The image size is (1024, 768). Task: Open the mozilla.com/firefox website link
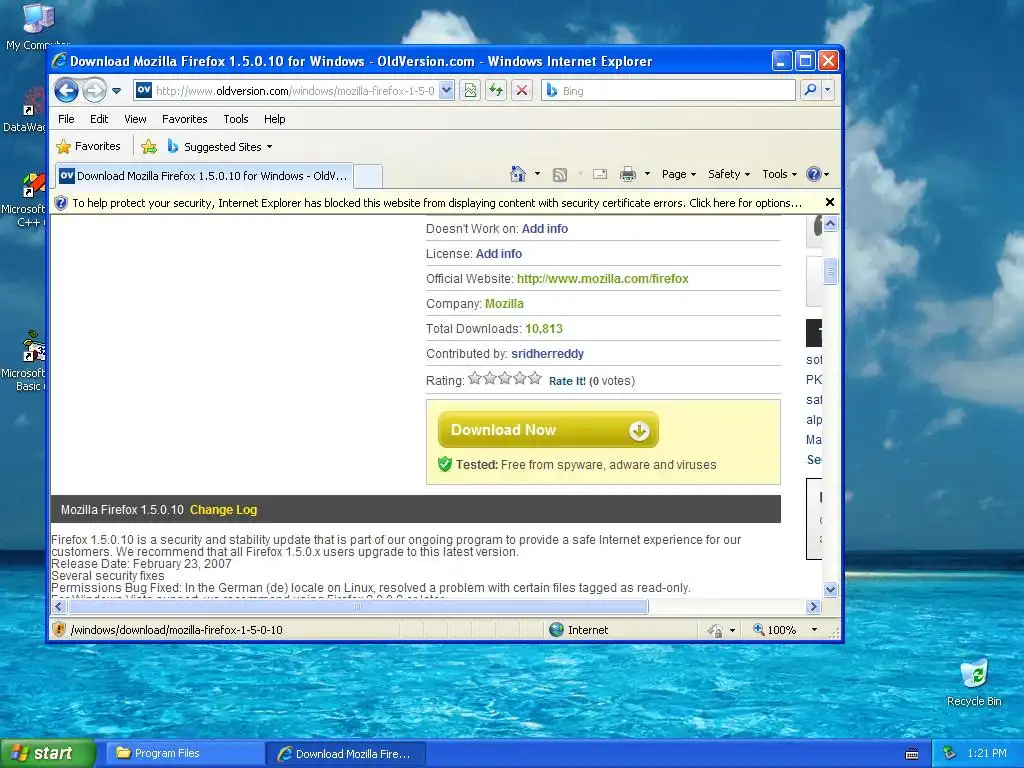coord(602,279)
